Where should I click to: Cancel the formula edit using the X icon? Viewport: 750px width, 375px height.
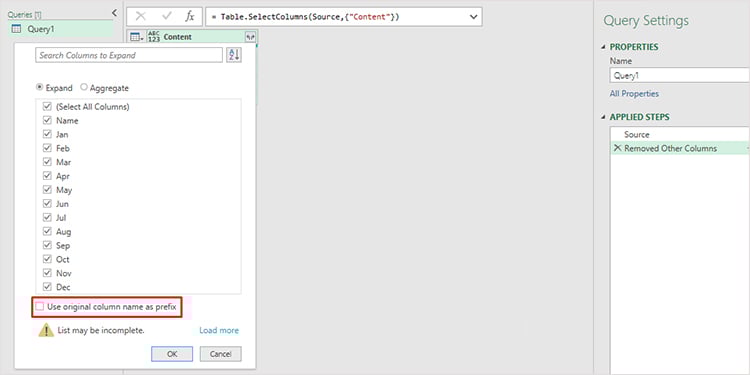tap(140, 16)
